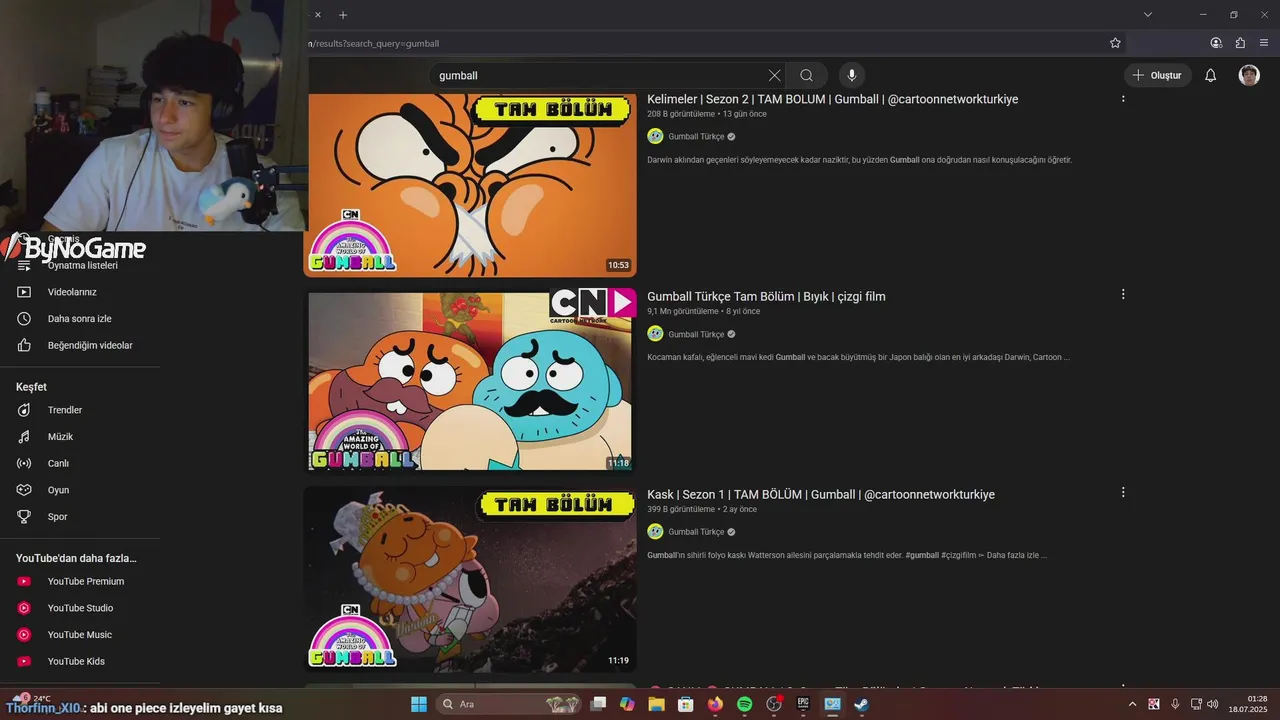1280x720 pixels.
Task: Open more options for Kelimeler video
Action: [x=1123, y=98]
